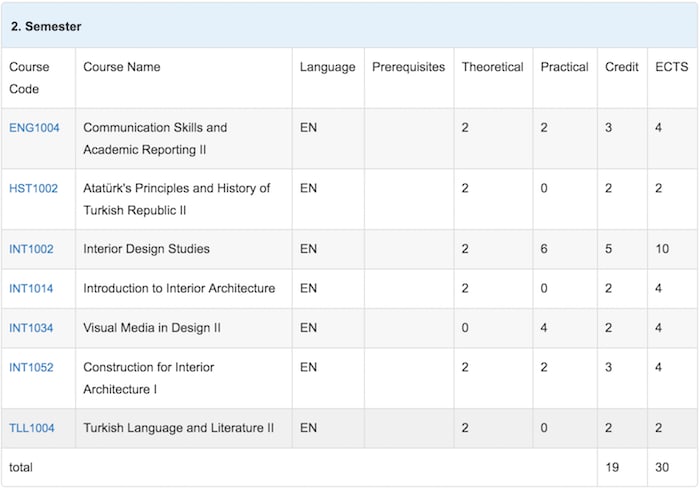Click the Credit column header
Screen dimensions: 700x488
click(x=622, y=67)
